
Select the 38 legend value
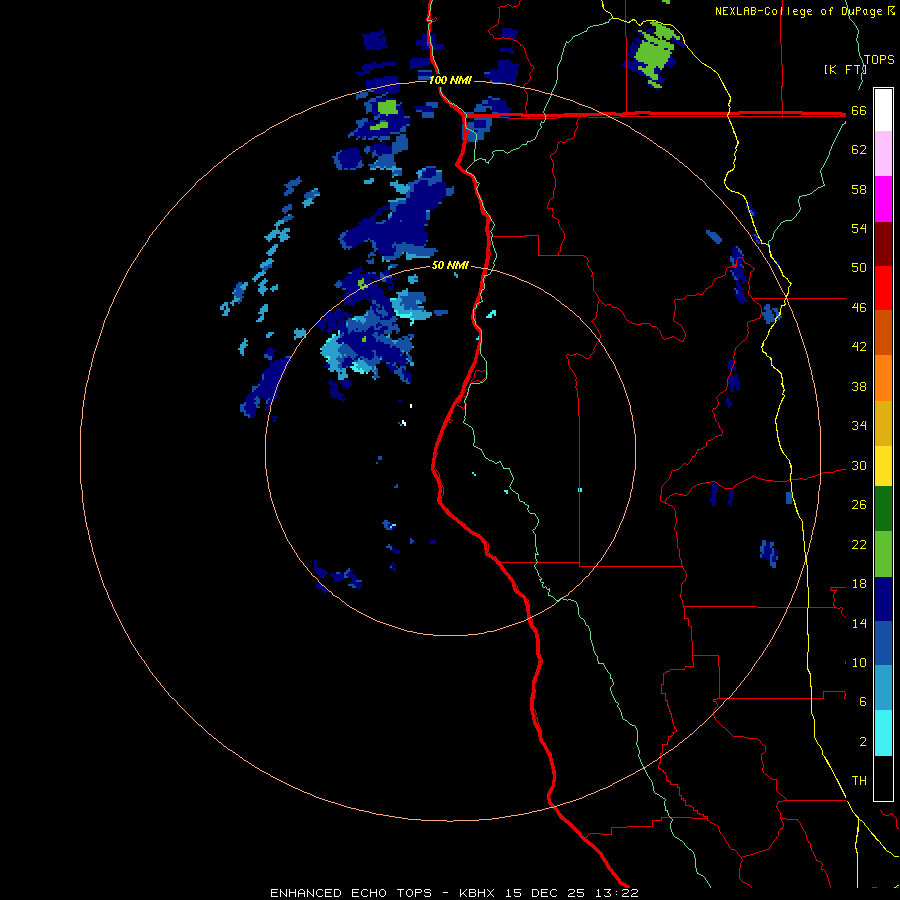(859, 386)
